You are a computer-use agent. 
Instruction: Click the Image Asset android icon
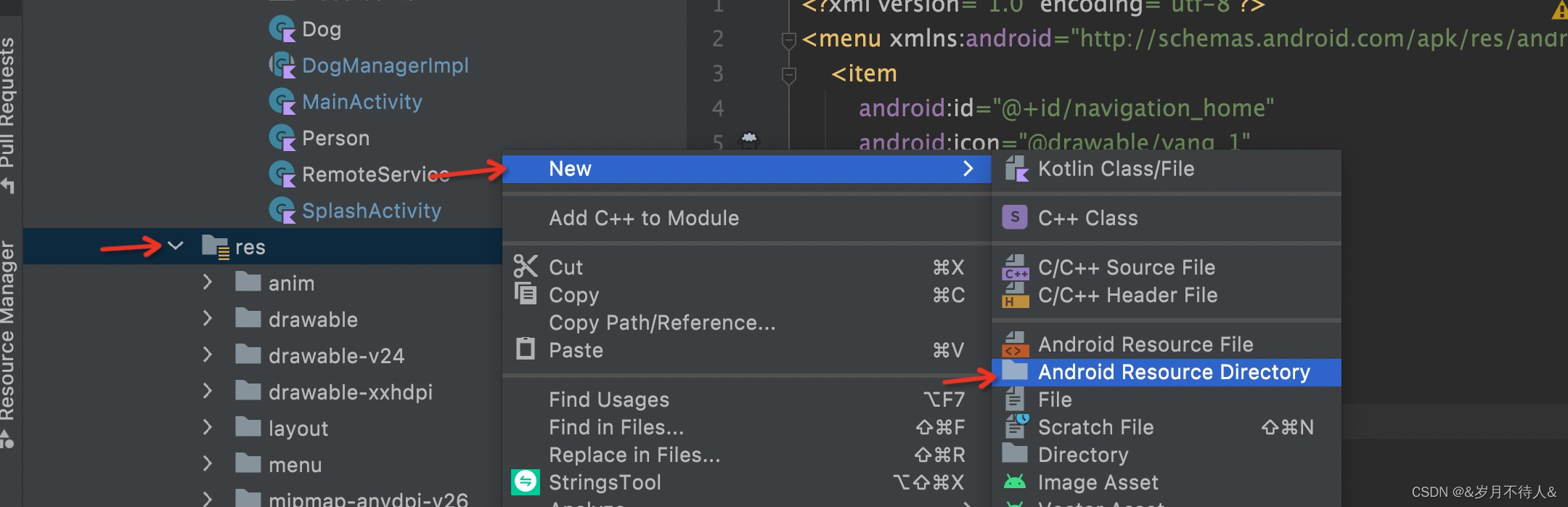(x=1015, y=482)
